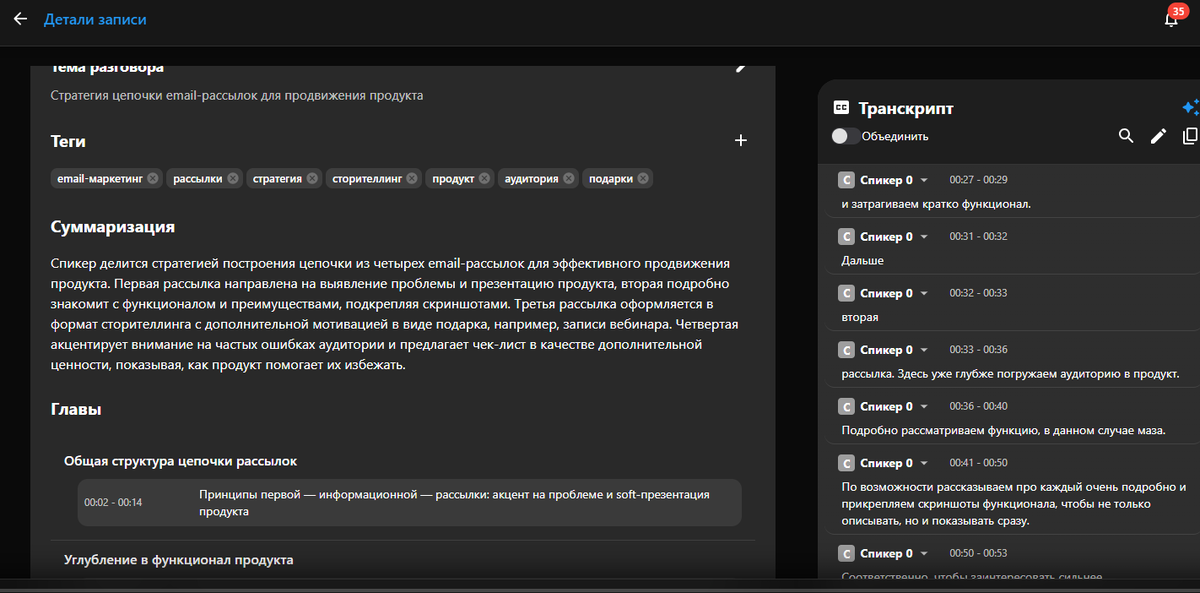This screenshot has height=593, width=1200.
Task: Remove the рассылки tag
Action: tap(232, 178)
